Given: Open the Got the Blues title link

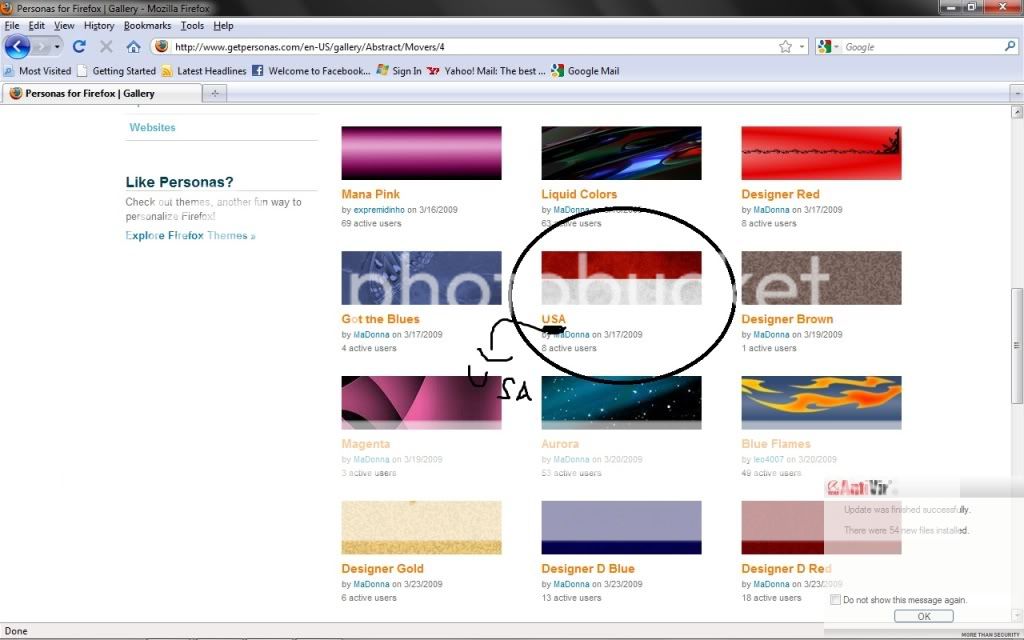Looking at the screenshot, I should pyautogui.click(x=380, y=319).
